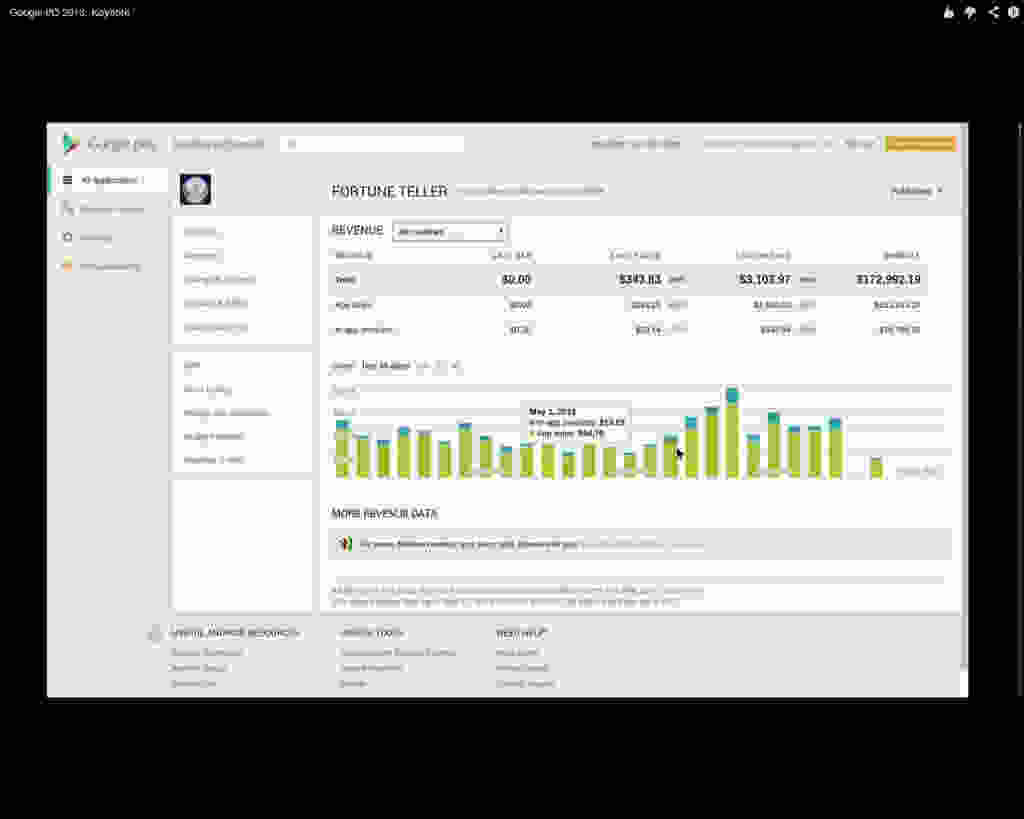Open the APK item in the app menu
Screen dimensions: 1024x819
click(191, 364)
